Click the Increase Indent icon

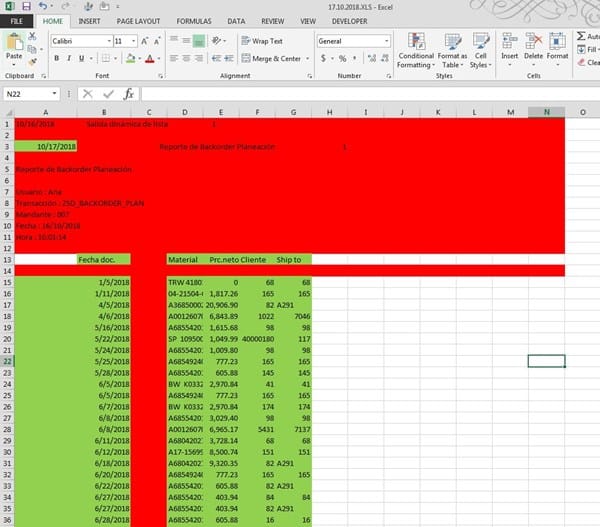(x=229, y=58)
